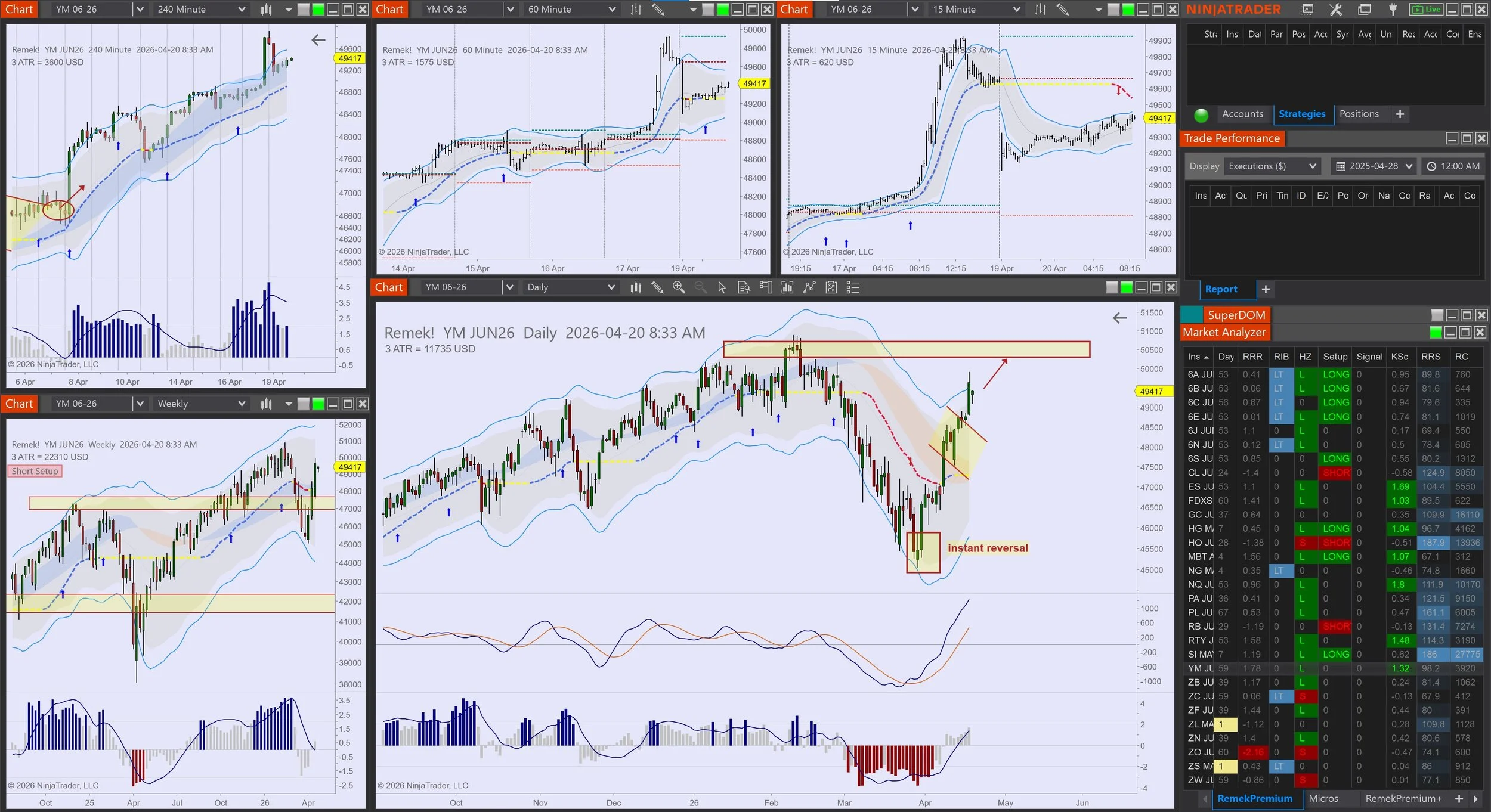Open drawing tools pencil on Daily chart
The height and width of the screenshot is (812, 1491).
[657, 287]
